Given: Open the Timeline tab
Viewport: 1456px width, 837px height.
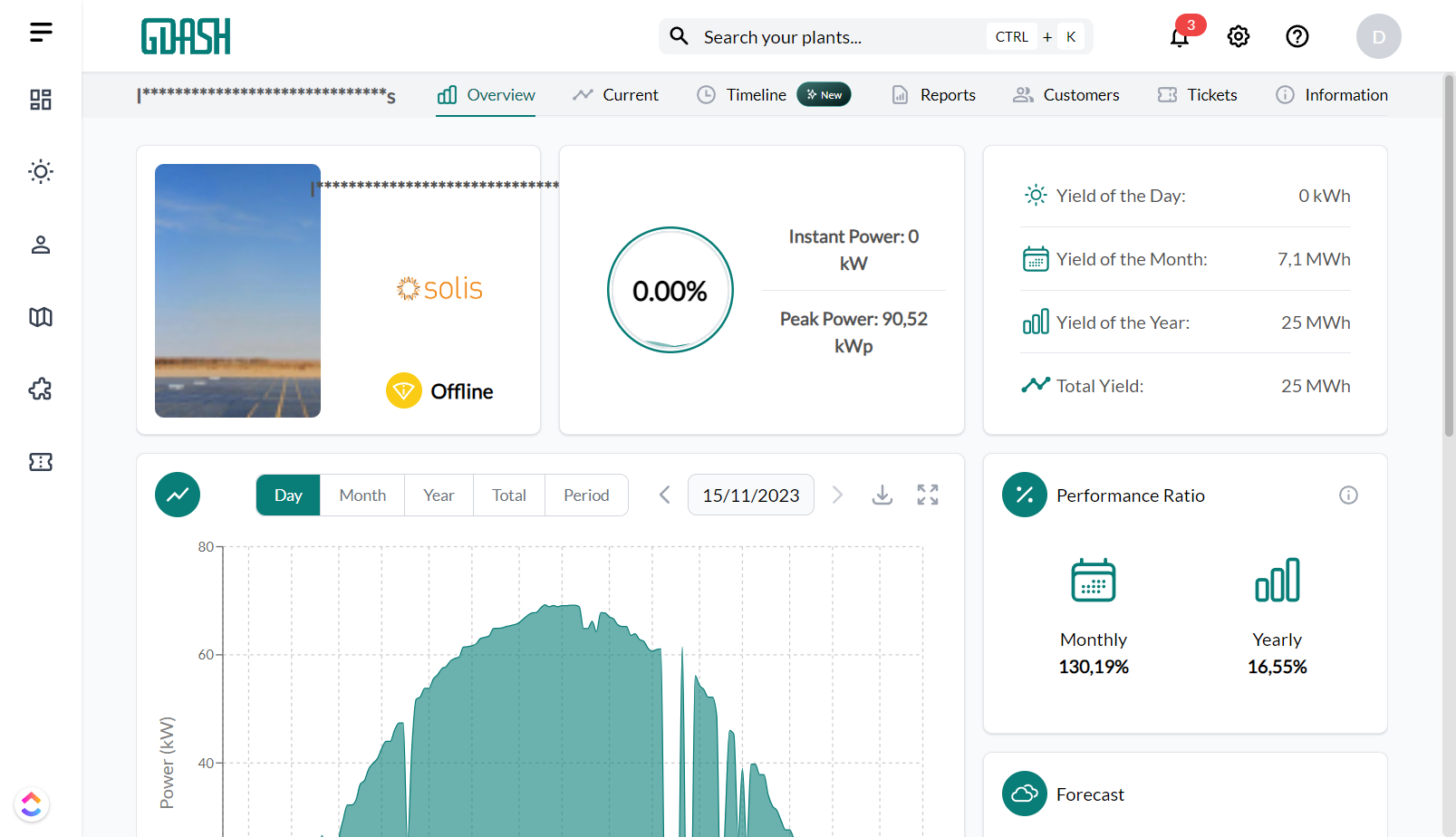Looking at the screenshot, I should (773, 95).
